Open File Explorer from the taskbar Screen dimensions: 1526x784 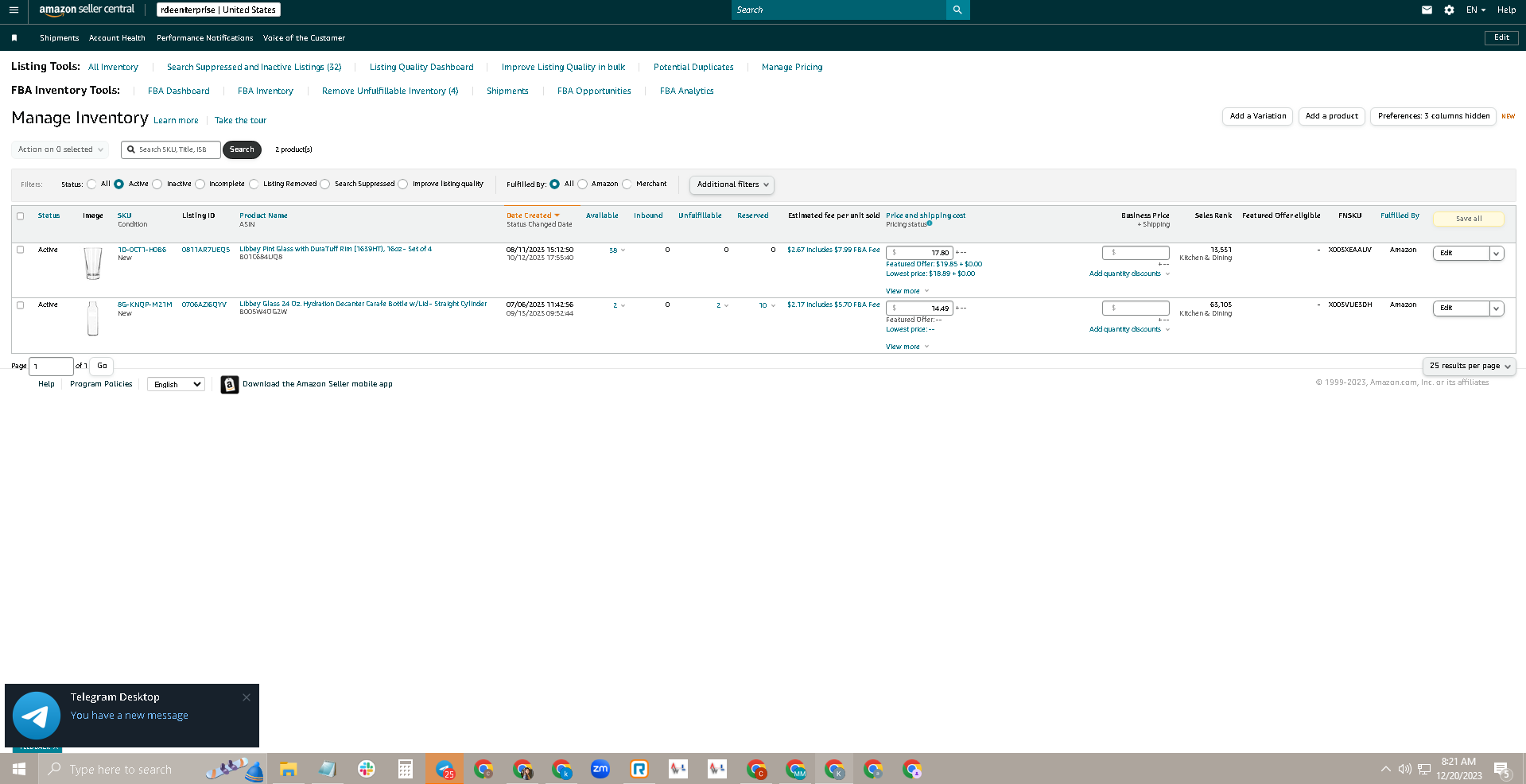coord(288,769)
